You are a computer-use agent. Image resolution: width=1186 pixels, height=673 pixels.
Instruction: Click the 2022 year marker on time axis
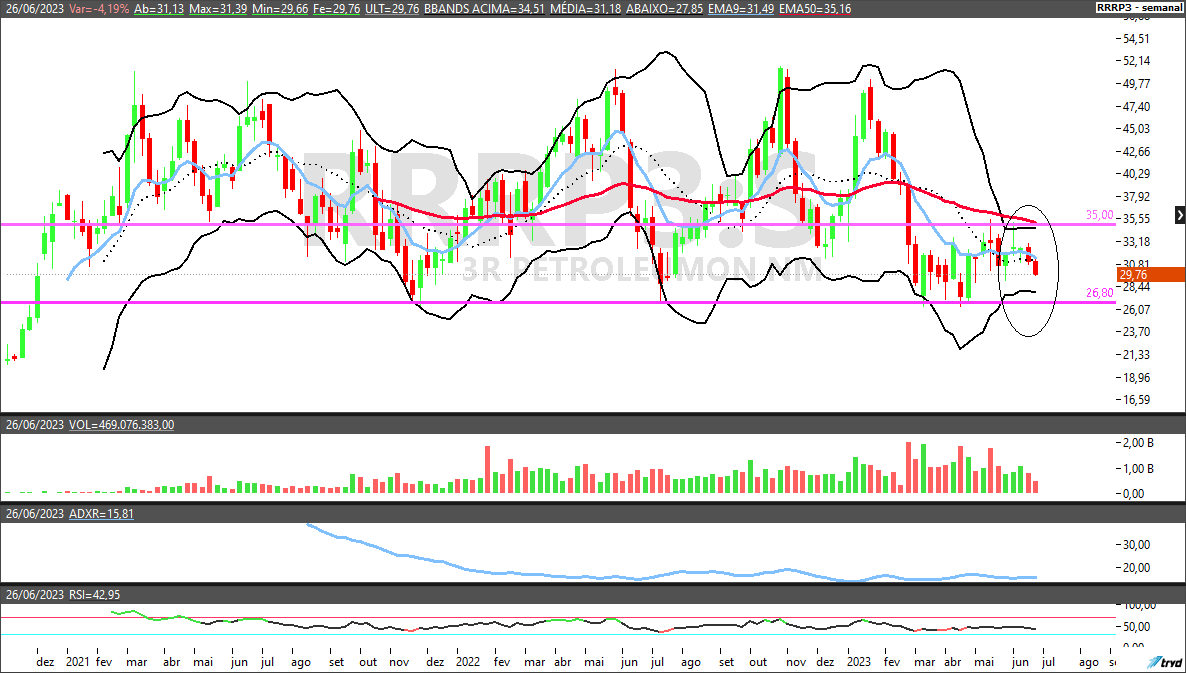click(467, 662)
